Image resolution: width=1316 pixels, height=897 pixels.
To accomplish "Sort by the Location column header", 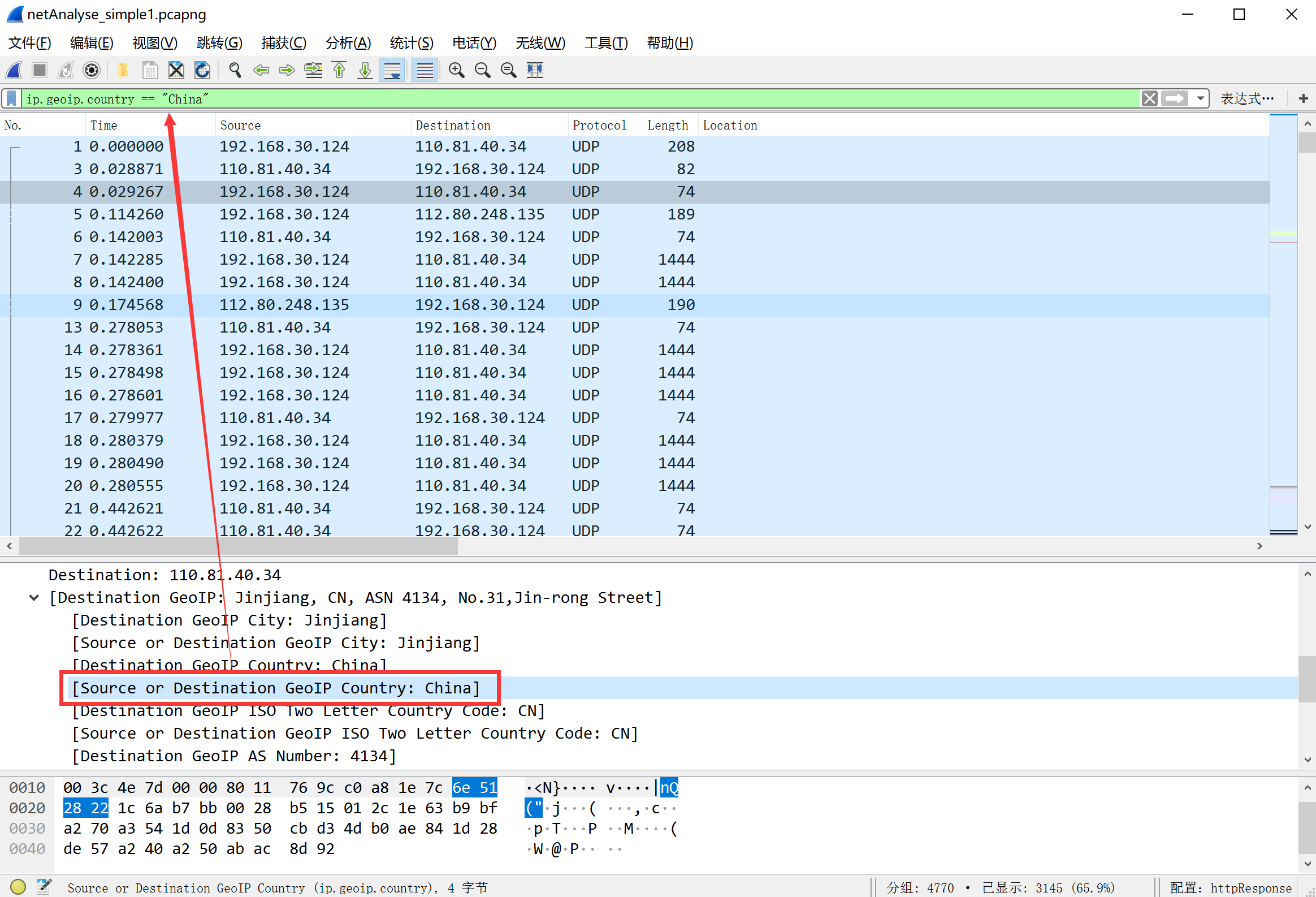I will 983,125.
